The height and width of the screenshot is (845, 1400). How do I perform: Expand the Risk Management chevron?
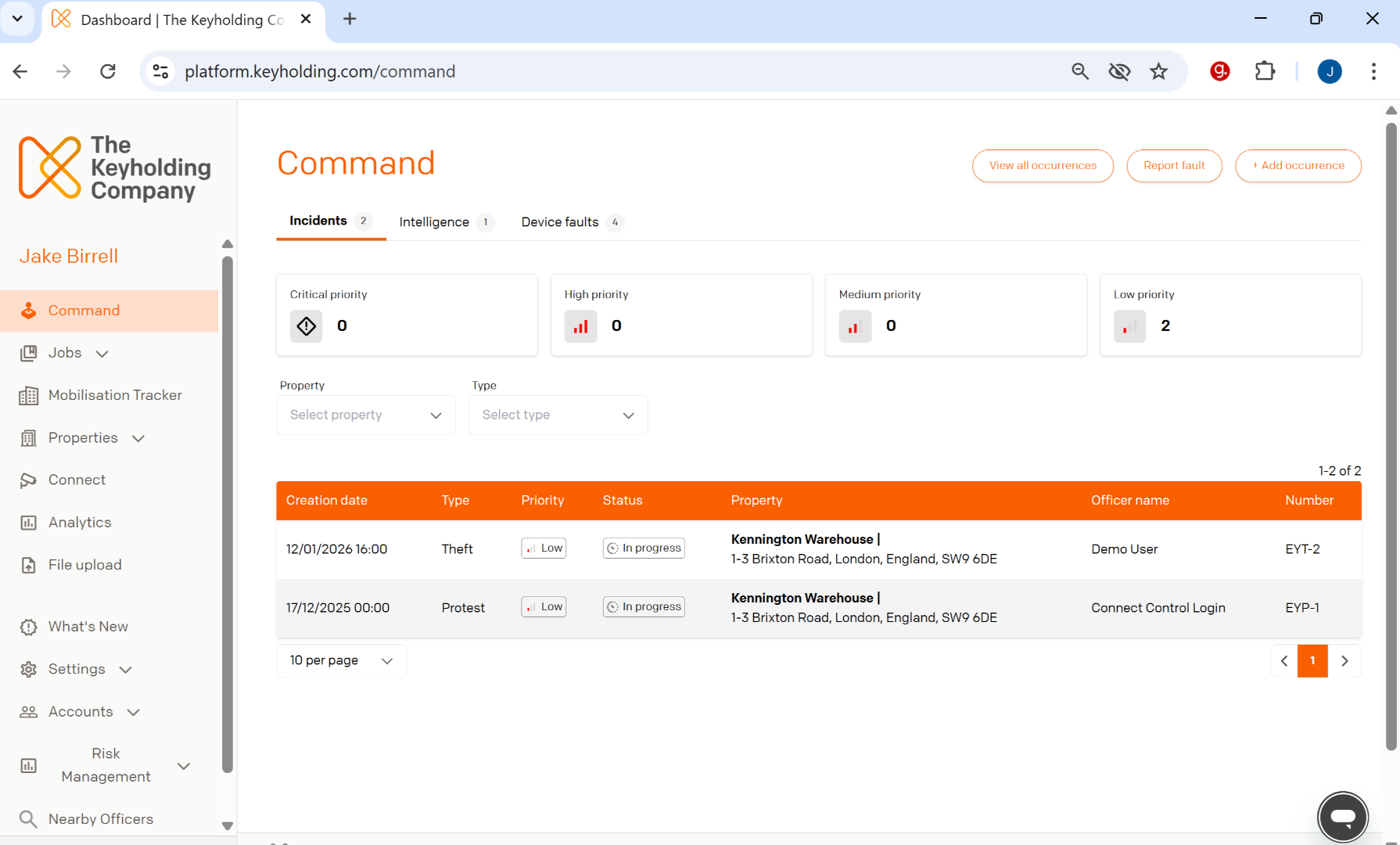(x=184, y=766)
